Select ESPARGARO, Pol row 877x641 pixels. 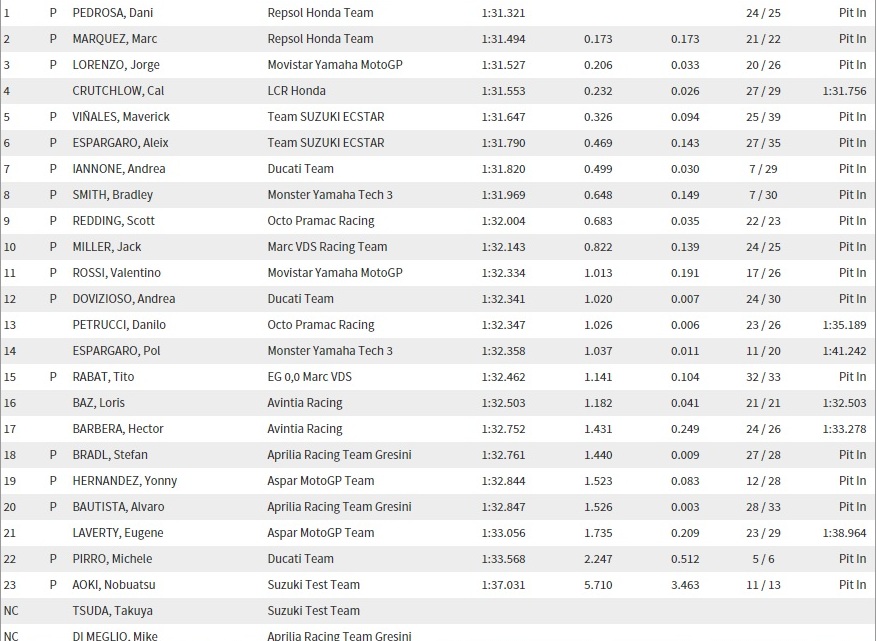438,351
